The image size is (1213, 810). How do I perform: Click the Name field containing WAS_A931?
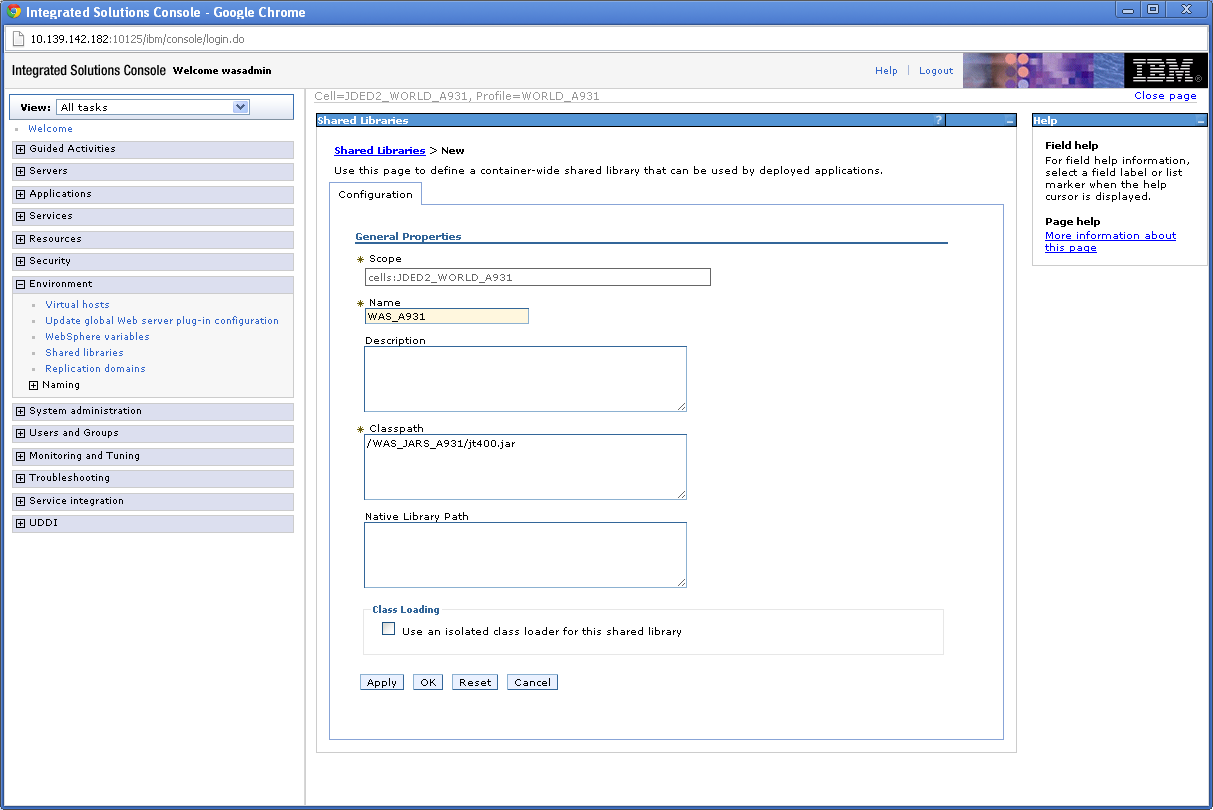tap(447, 316)
